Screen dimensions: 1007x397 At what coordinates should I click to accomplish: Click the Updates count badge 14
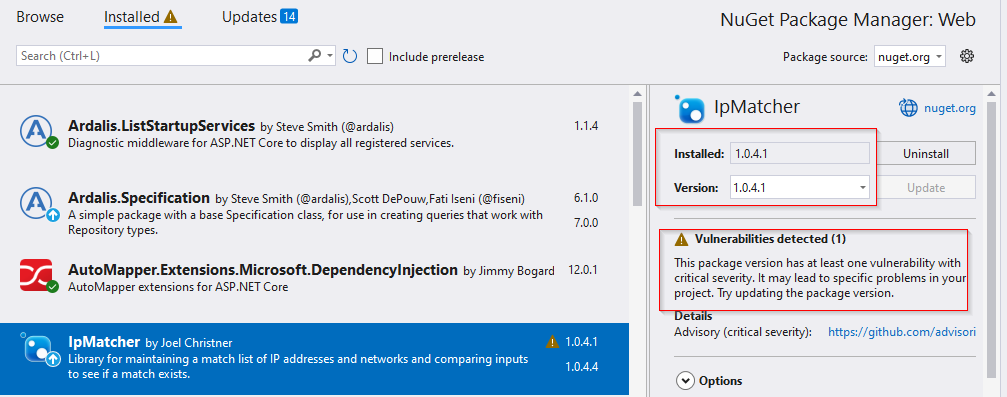pos(289,17)
